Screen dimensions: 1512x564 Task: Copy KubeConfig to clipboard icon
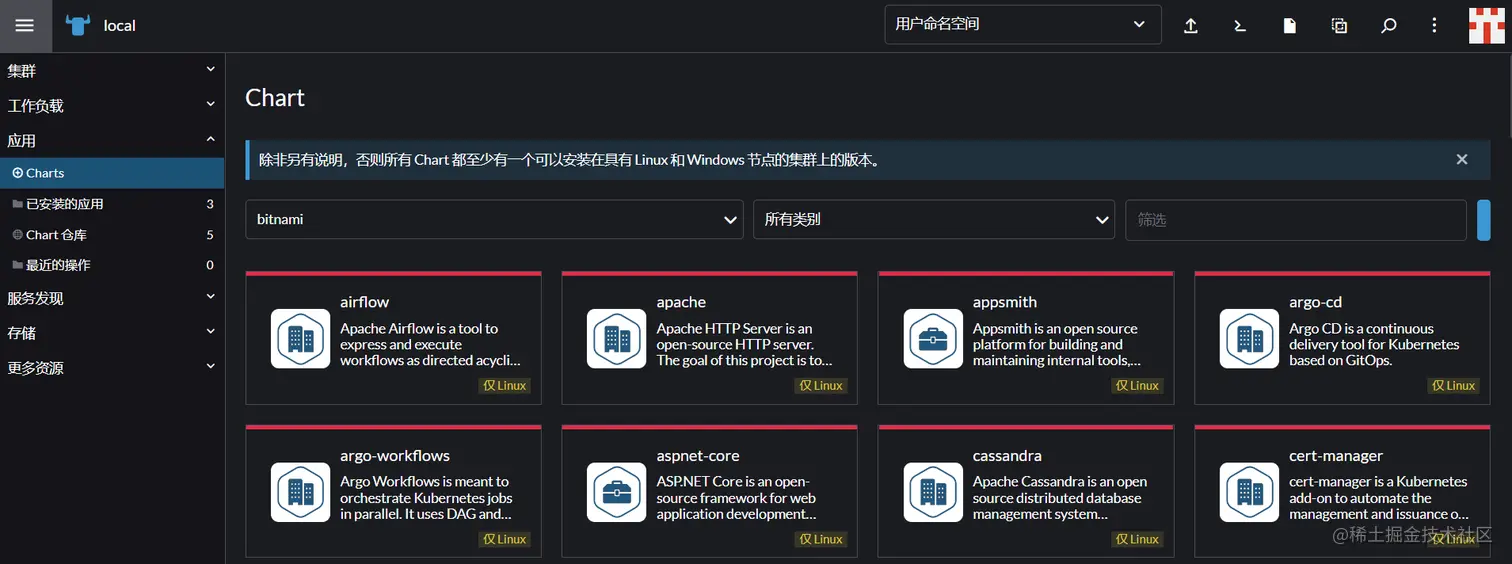pyautogui.click(x=1339, y=26)
